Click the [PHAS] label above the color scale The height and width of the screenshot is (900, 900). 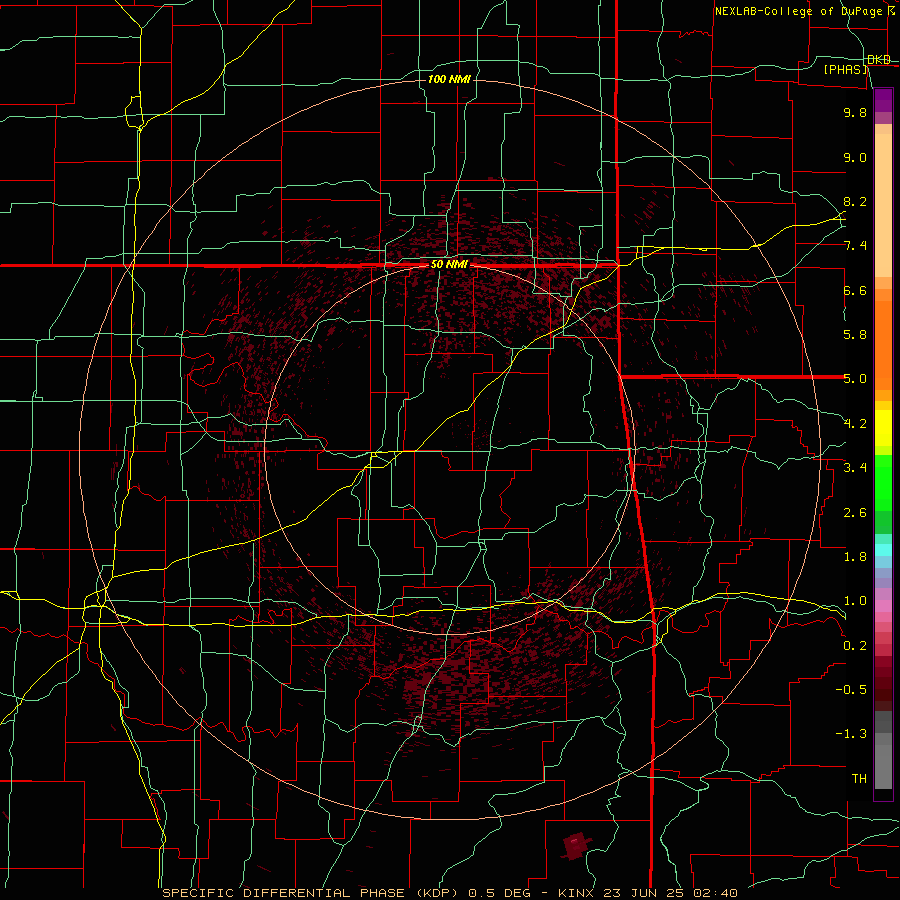tap(845, 70)
